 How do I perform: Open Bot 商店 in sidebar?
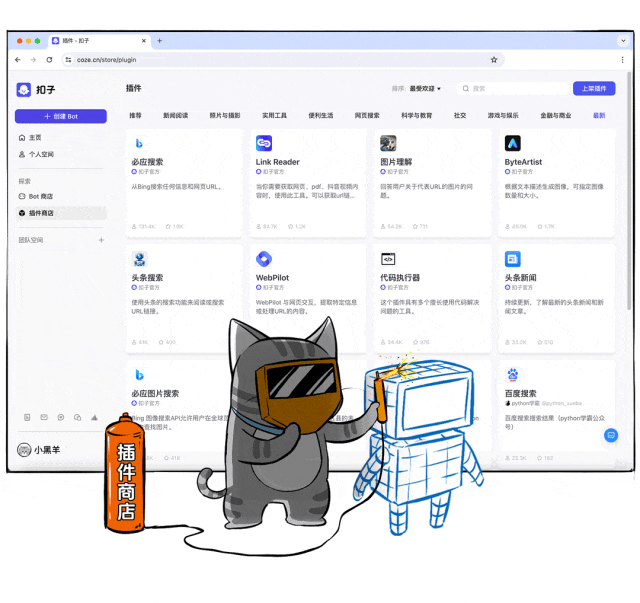tap(36, 196)
